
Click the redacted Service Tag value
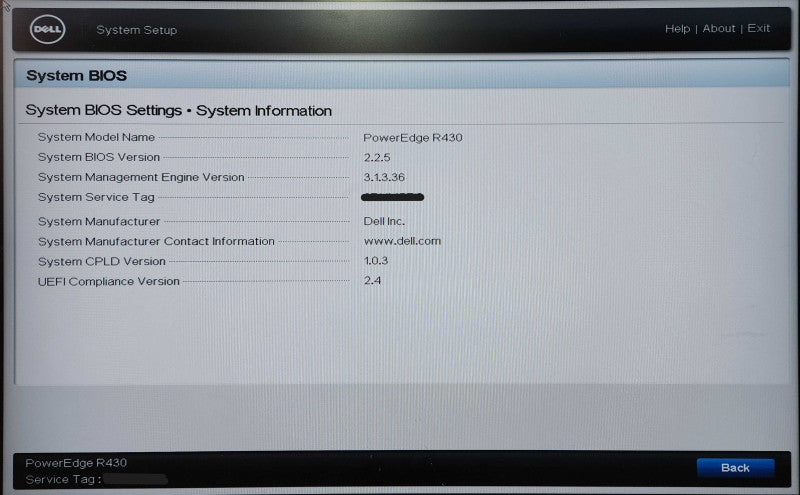[392, 197]
